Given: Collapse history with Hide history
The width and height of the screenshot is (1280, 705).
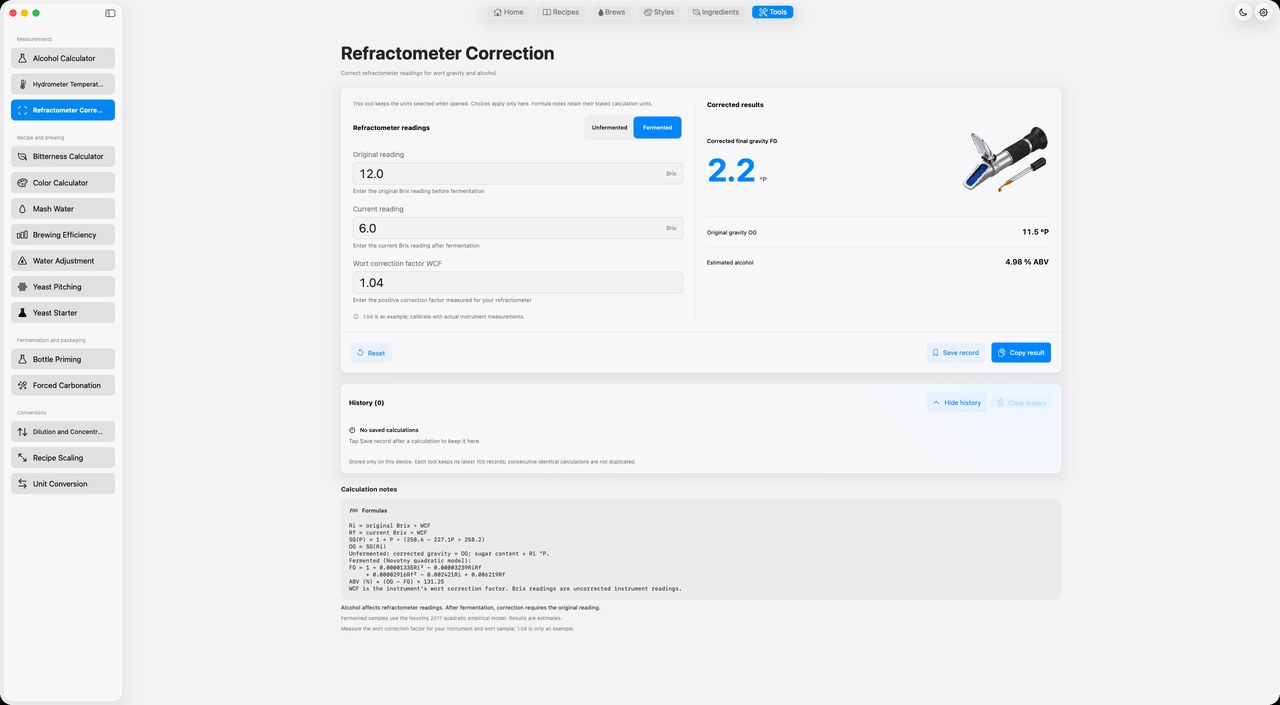Looking at the screenshot, I should [956, 402].
